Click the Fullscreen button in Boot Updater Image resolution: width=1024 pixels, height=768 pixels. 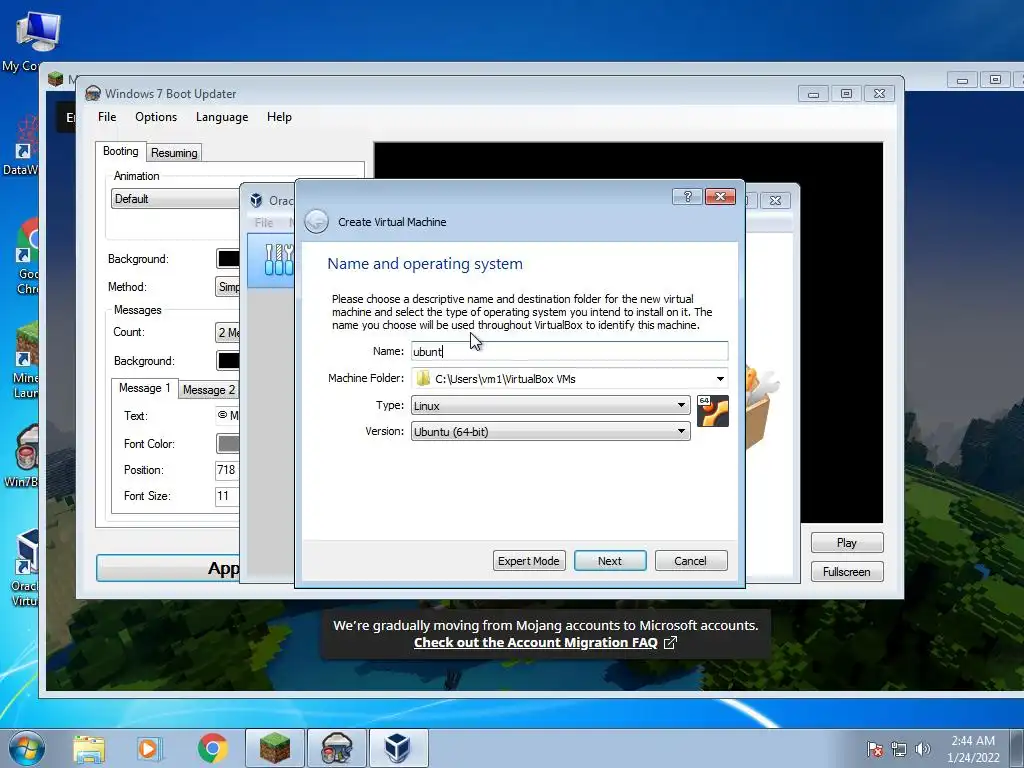[847, 572]
